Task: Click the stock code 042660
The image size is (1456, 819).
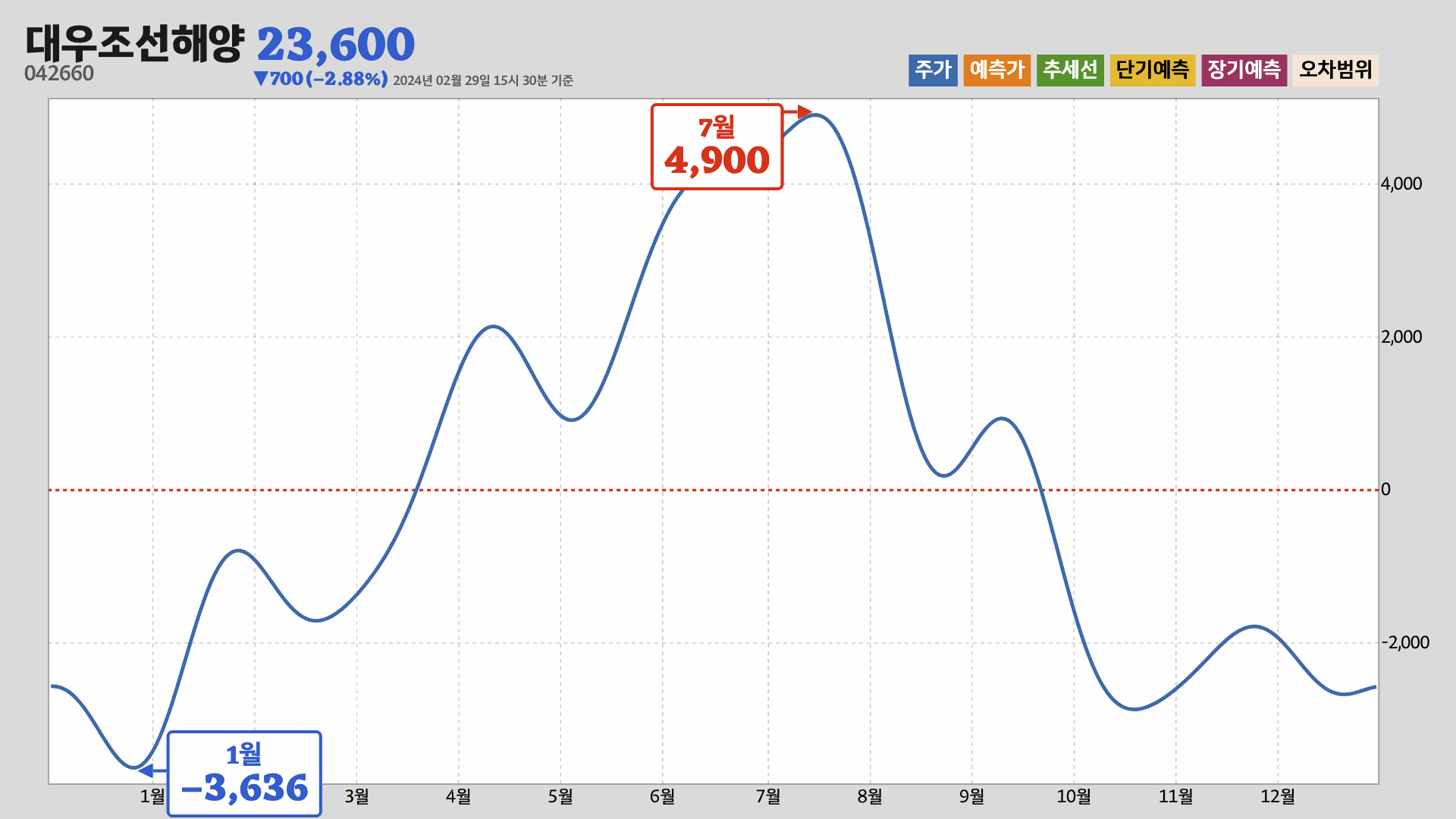Action: pos(59,74)
